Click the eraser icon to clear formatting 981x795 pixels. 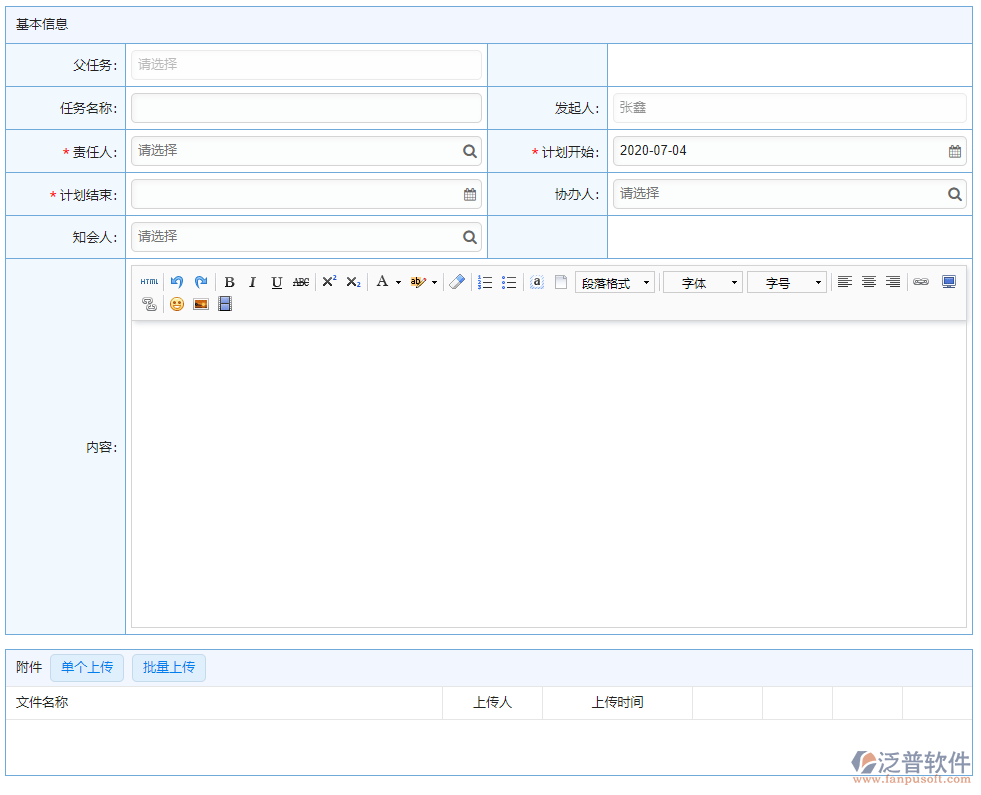pos(456,281)
